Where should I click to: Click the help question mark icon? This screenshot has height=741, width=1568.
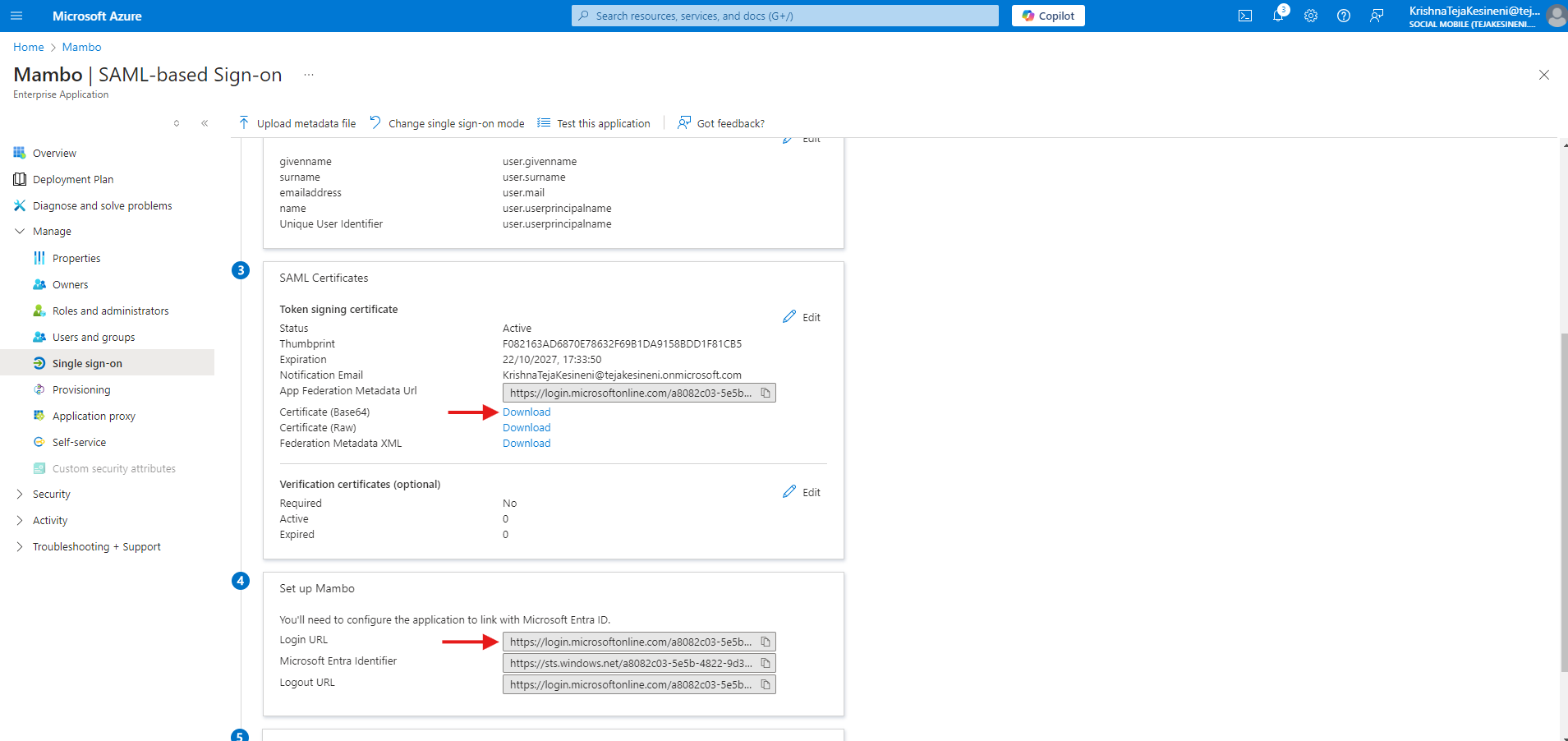[x=1344, y=16]
